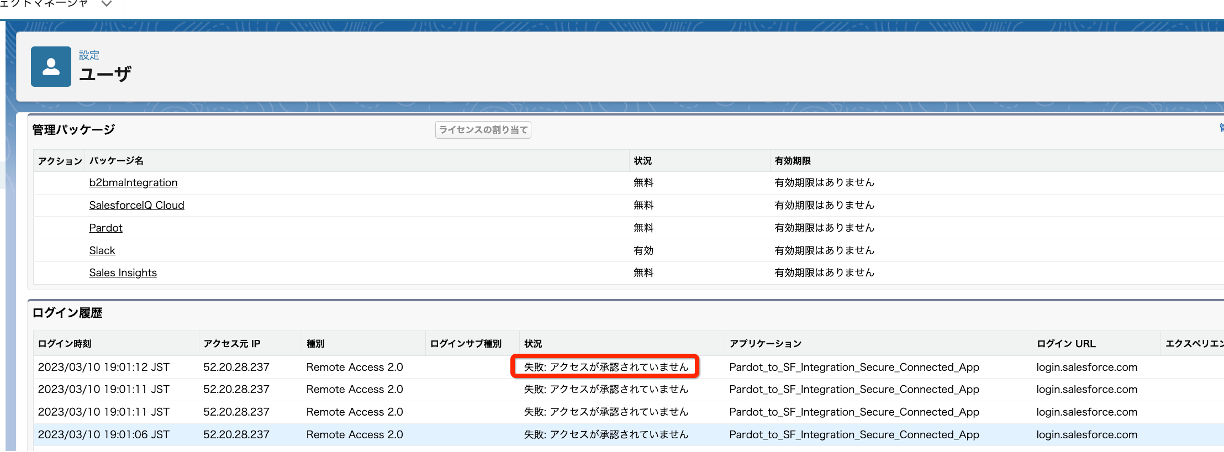Screen dimensions: 1224x452
Task: Select the 19:01:12 JST login time cell
Action: tap(104, 367)
